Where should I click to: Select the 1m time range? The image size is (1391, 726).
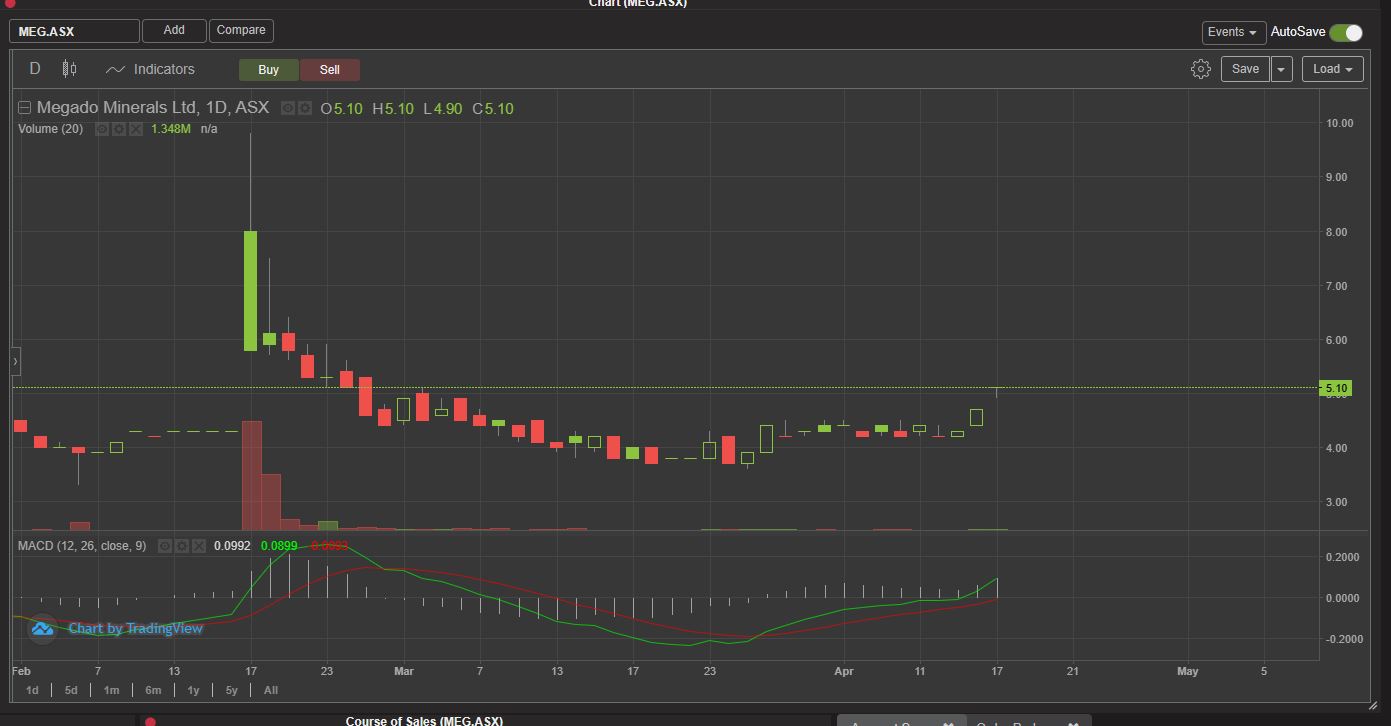coord(111,690)
